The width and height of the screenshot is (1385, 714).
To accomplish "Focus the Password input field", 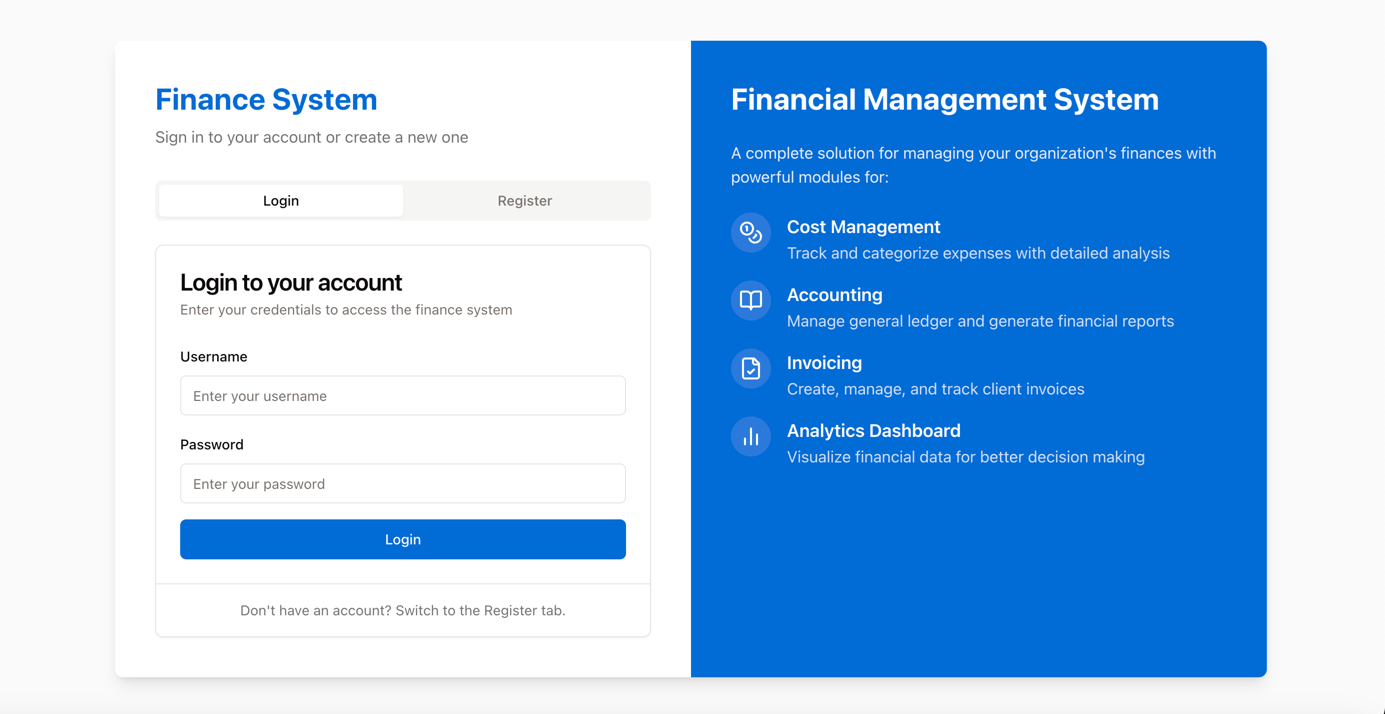I will [x=403, y=484].
